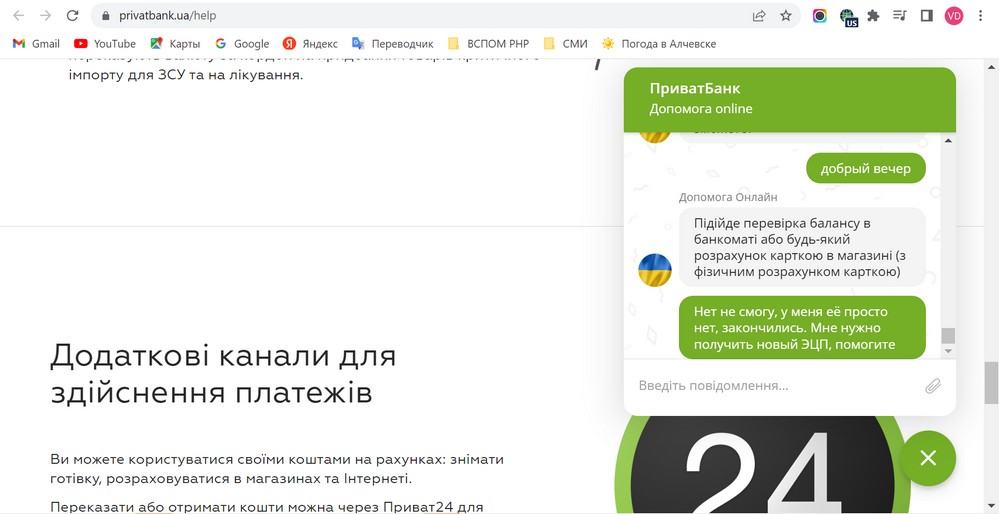
Task: Open the Яндекс bookmark
Action: click(x=310, y=44)
